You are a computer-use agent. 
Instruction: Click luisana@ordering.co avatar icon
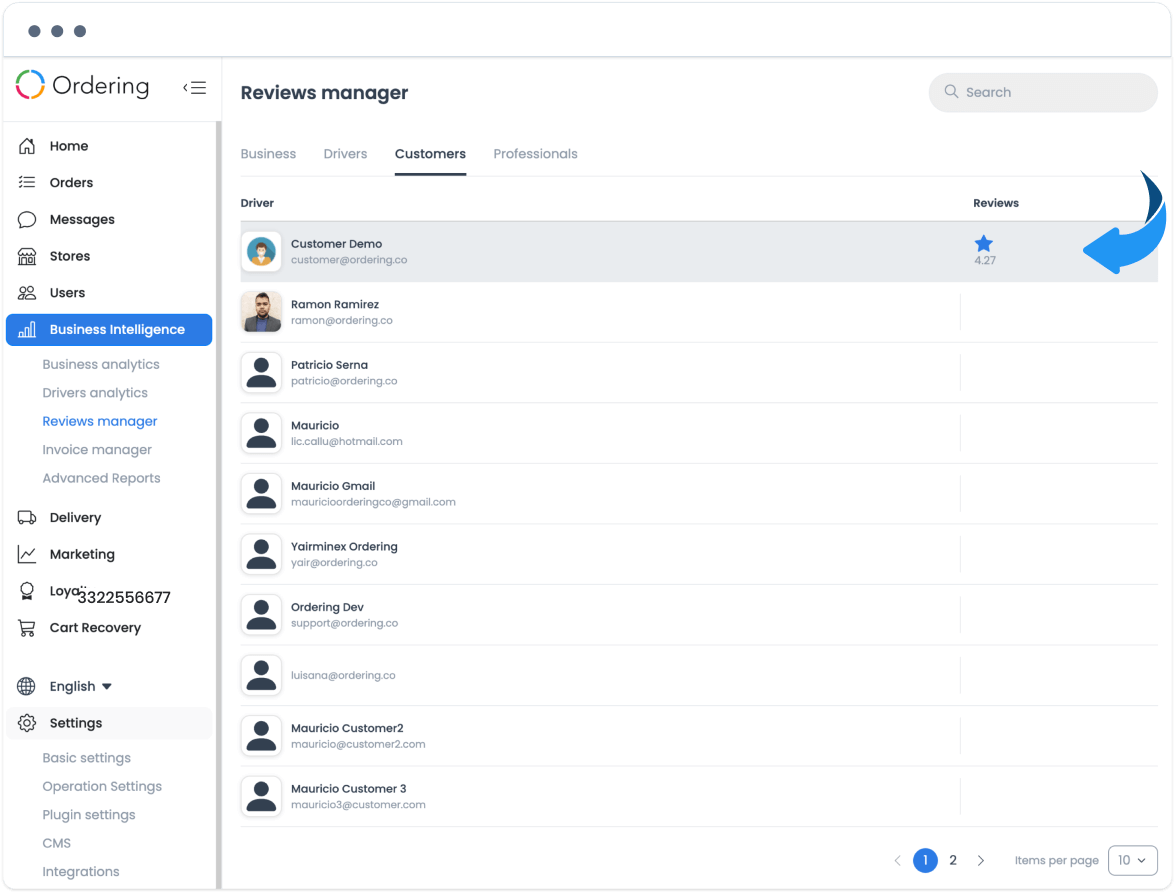click(x=262, y=676)
